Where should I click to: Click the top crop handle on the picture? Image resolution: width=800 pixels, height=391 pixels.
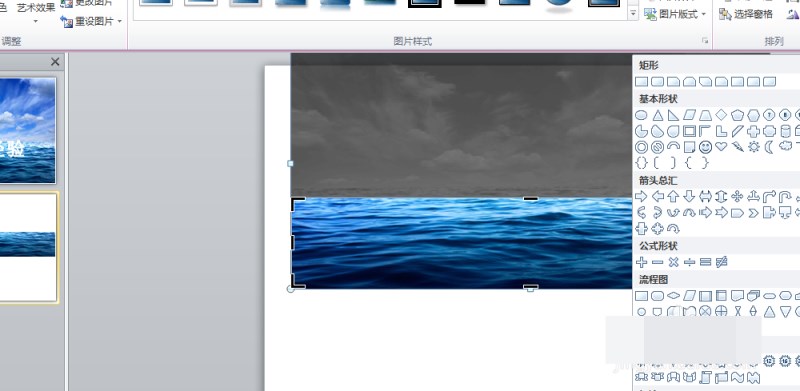coord(531,199)
